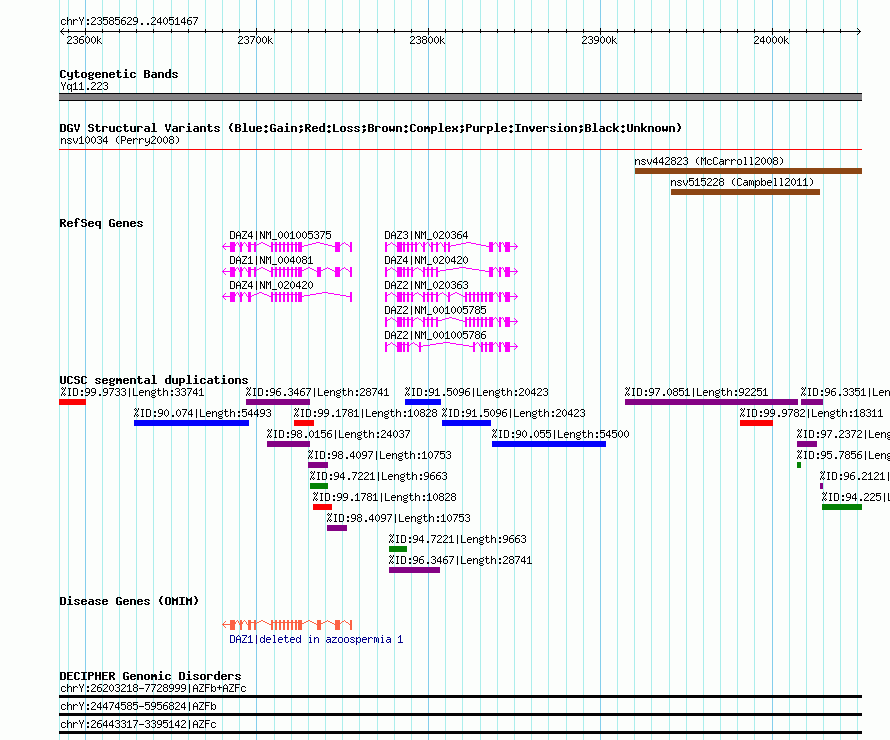The height and width of the screenshot is (740, 890).
Task: Select the %ID:94.225 duplication label
Action: pos(856,497)
